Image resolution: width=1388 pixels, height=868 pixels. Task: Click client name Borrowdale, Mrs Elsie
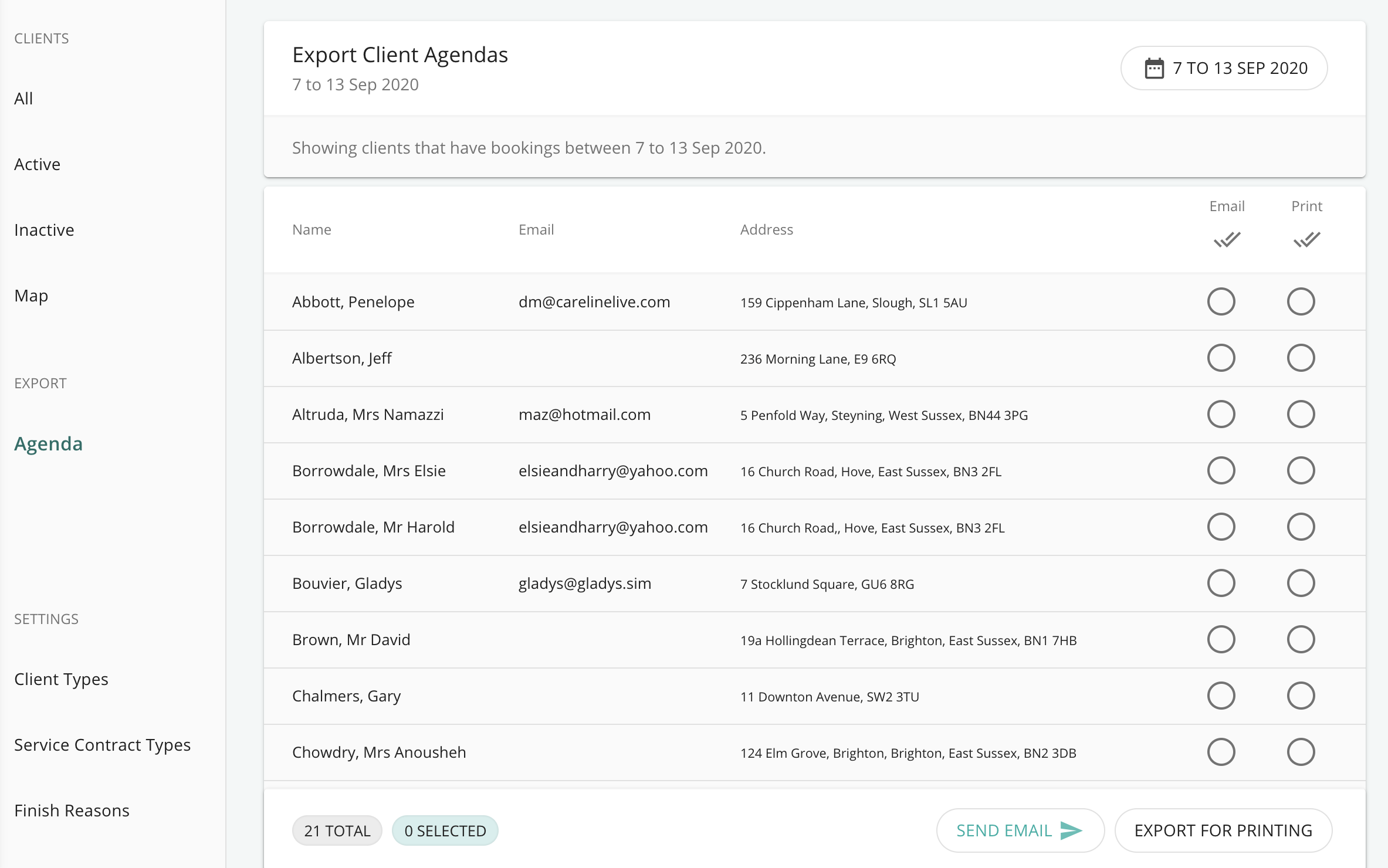click(x=369, y=471)
